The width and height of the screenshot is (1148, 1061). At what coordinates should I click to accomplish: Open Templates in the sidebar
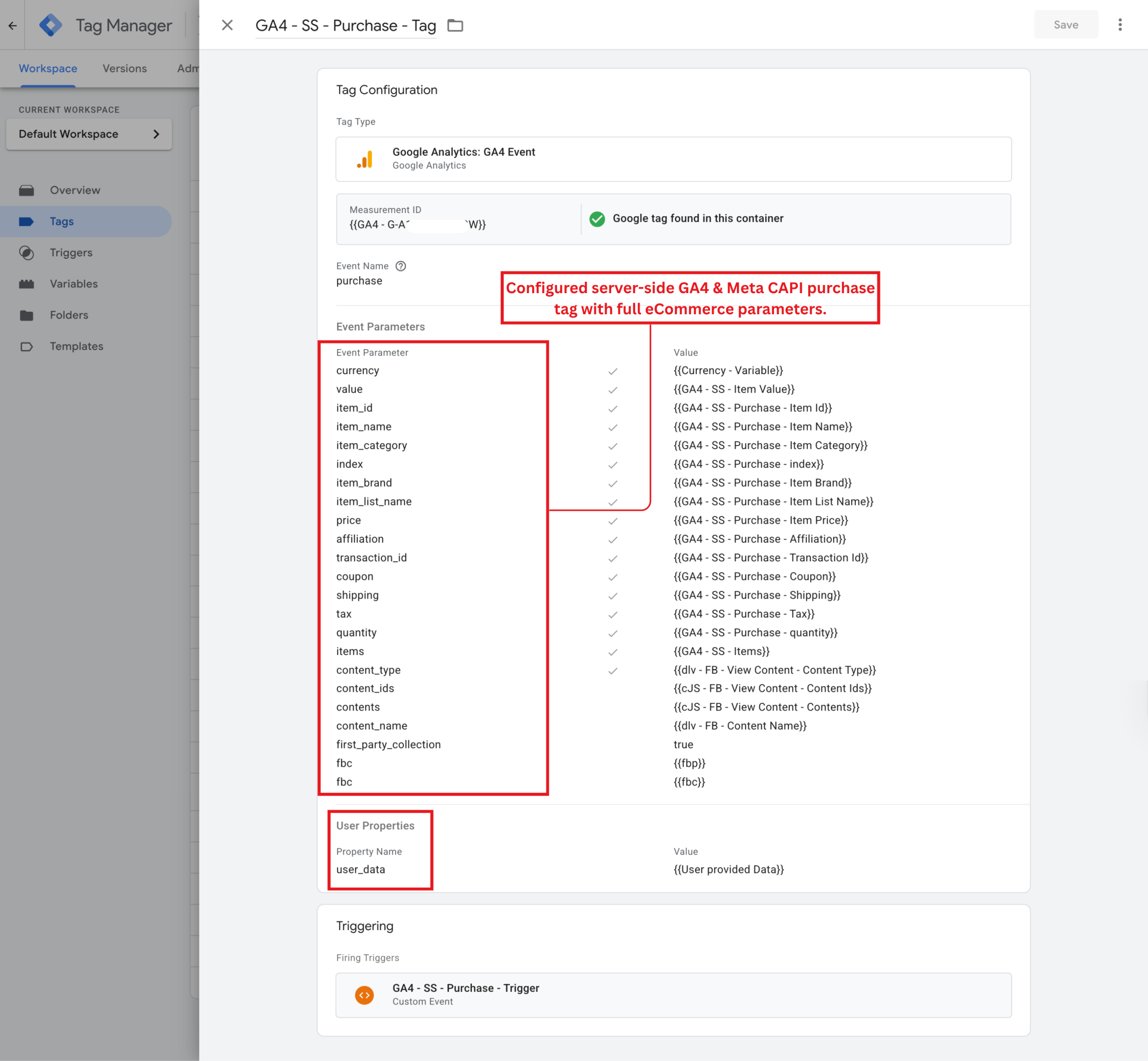76,346
